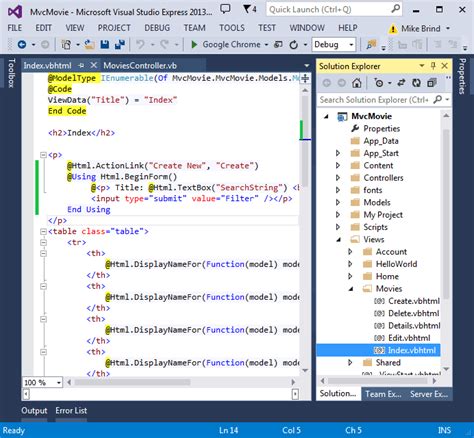The height and width of the screenshot is (438, 474).
Task: Open the TOOLS menu
Action: (232, 28)
